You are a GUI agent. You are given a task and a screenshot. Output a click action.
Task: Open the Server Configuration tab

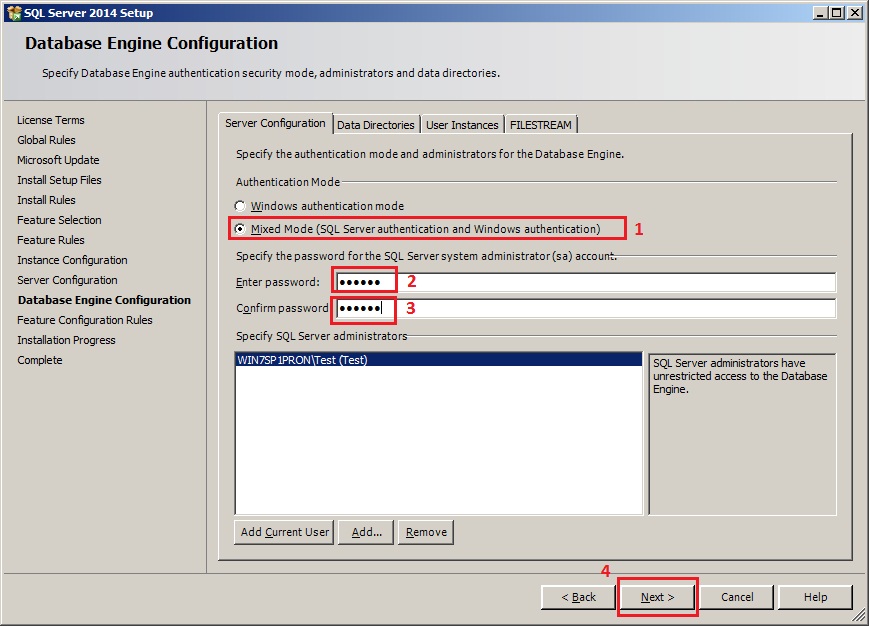275,124
